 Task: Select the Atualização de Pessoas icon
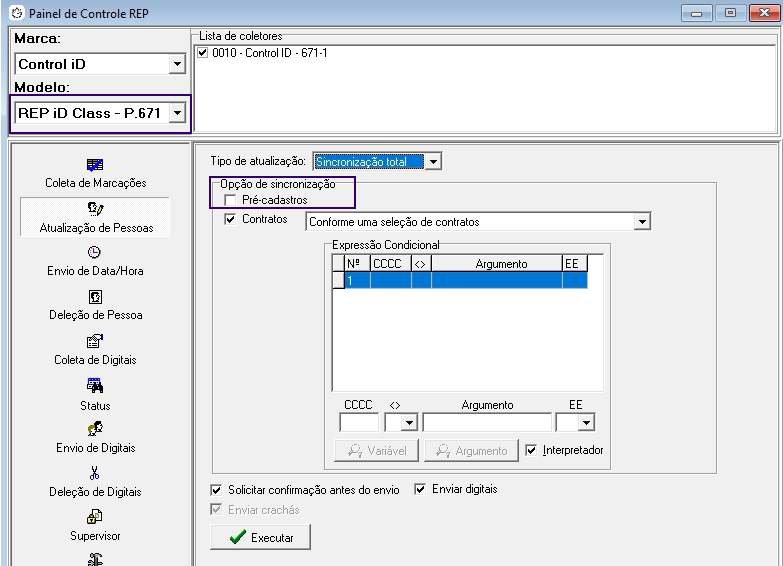[x=95, y=209]
